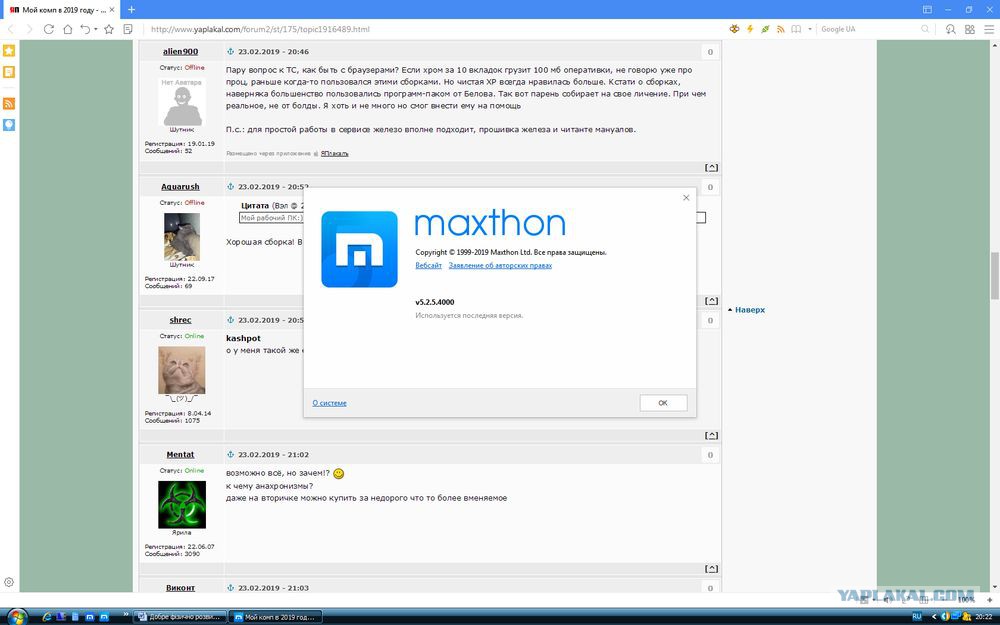Open the quick access grid icon
The width and height of the screenshot is (1000, 625).
(969, 29)
